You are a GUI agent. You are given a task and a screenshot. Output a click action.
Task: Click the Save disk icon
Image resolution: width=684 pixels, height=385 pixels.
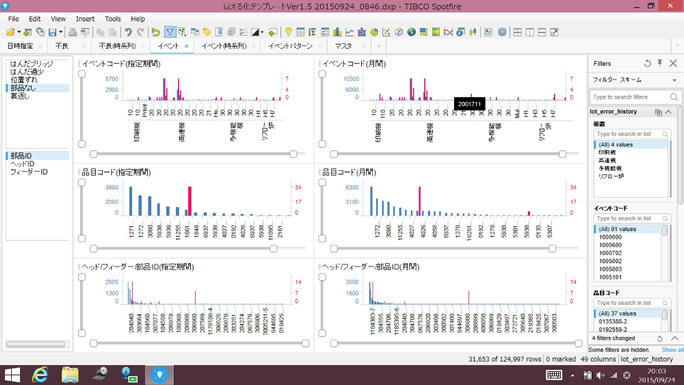(x=52, y=32)
